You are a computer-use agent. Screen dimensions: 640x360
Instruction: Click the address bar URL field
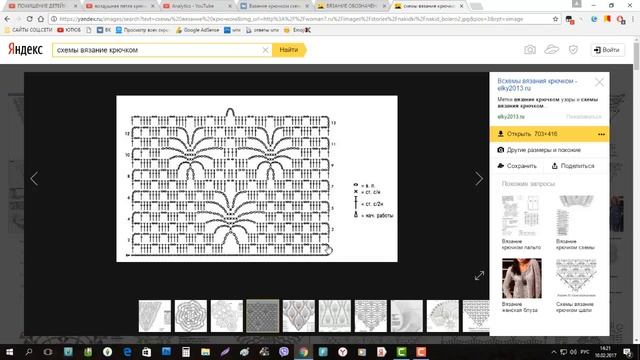302,19
